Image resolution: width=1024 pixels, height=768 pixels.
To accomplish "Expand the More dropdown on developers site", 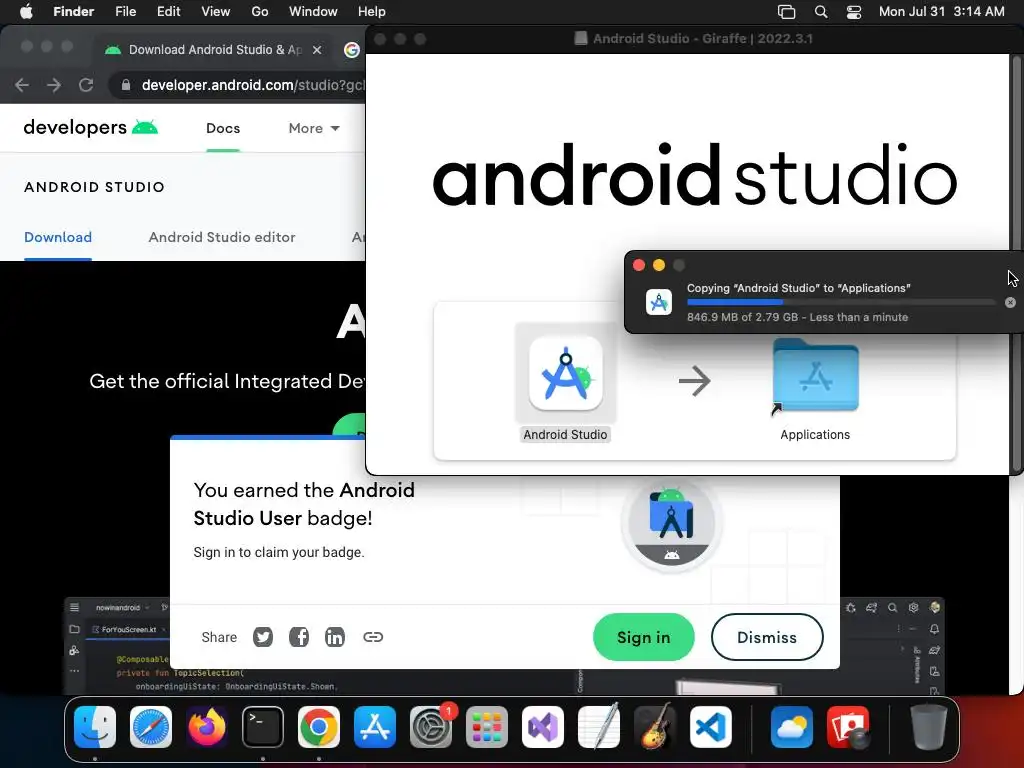I will 314,128.
